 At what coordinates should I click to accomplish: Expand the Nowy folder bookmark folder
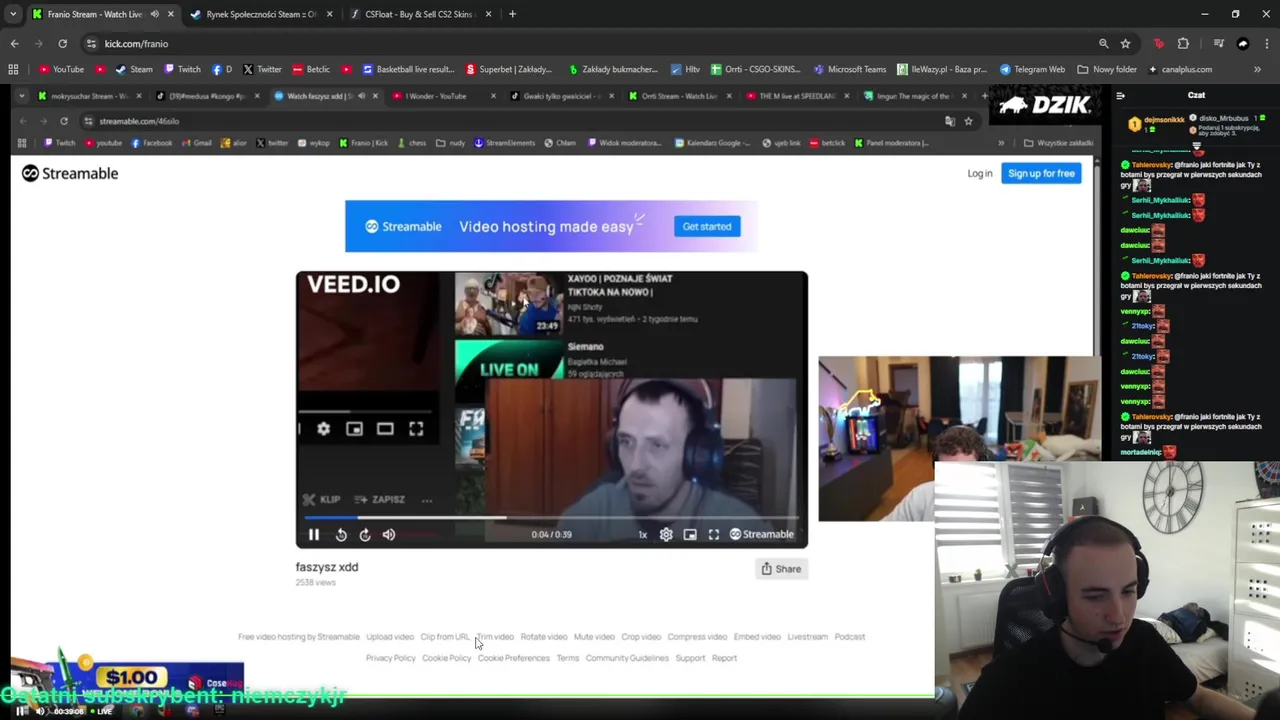point(1107,70)
